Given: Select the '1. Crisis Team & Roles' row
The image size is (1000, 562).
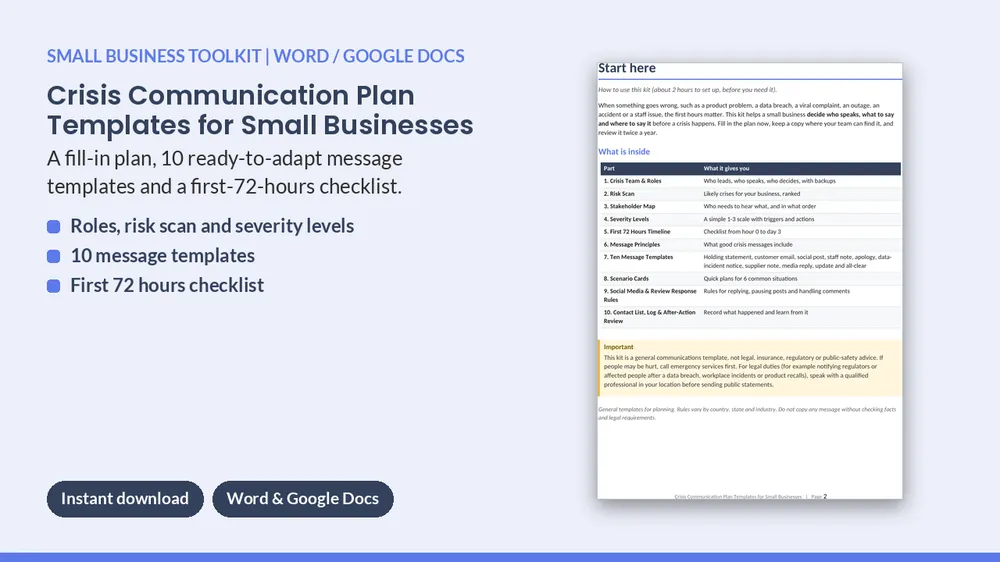Looking at the screenshot, I should point(751,181).
